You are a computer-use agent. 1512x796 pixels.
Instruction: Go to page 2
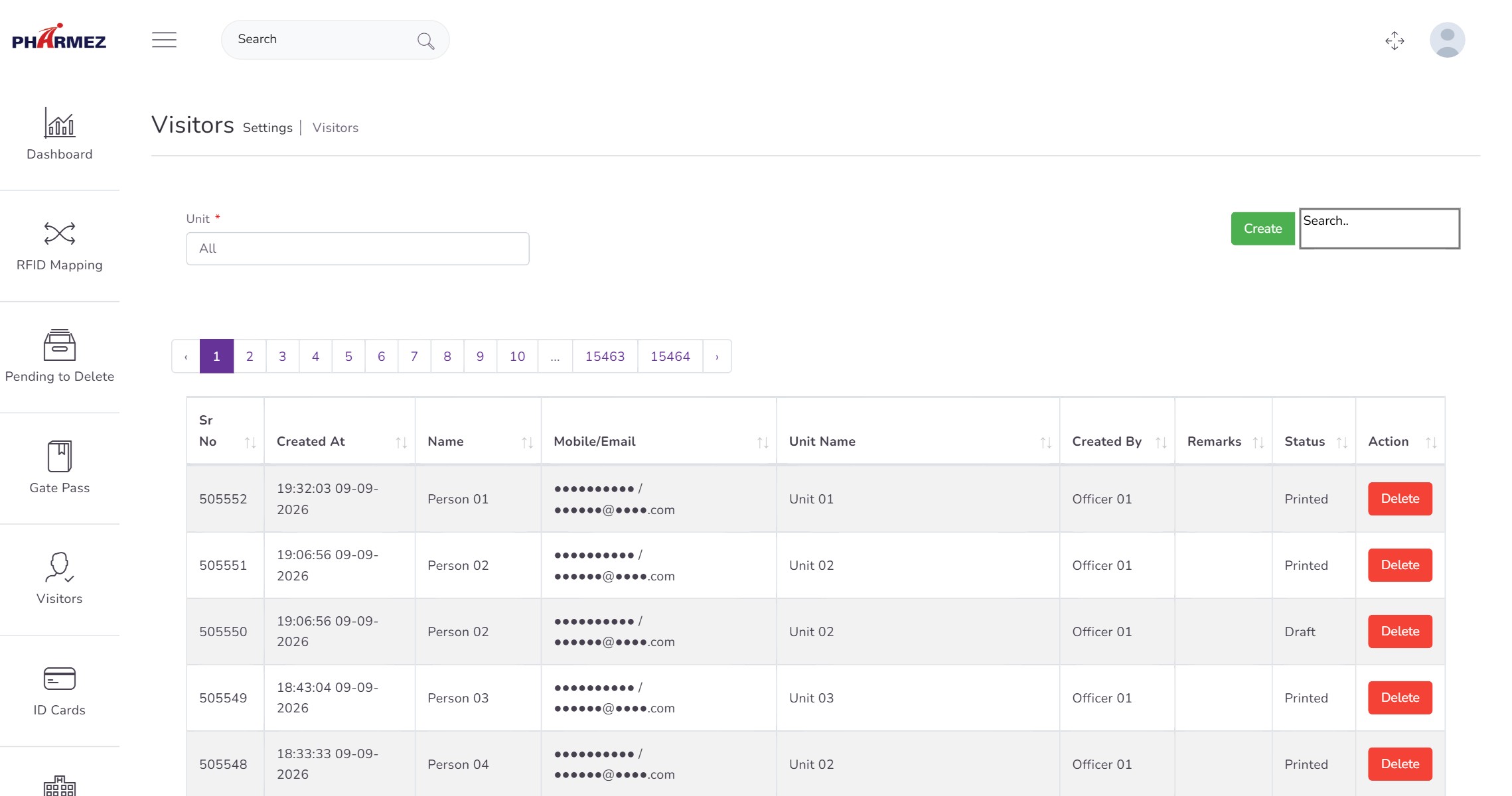coord(250,356)
